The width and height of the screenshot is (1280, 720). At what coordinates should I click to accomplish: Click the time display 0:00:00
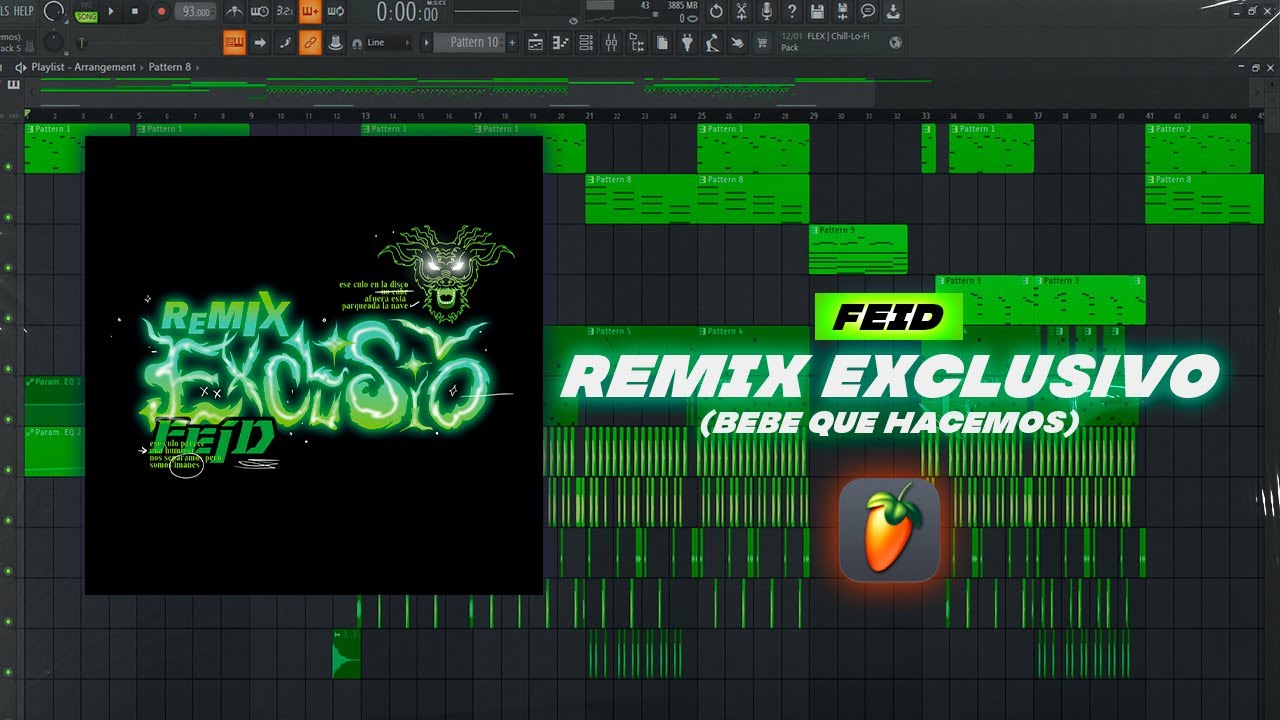(x=409, y=12)
